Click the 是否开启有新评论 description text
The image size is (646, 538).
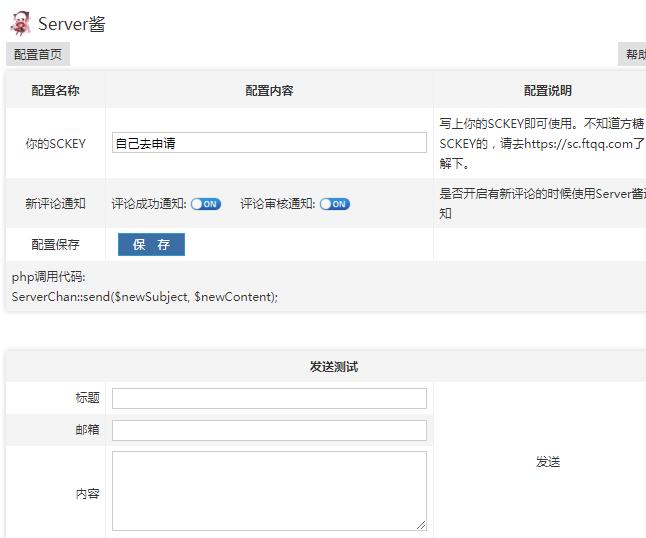(x=543, y=204)
